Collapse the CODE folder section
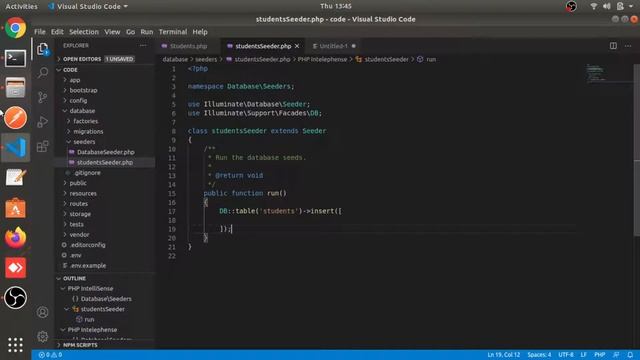Viewport: 640px width, 360px height. (105, 70)
